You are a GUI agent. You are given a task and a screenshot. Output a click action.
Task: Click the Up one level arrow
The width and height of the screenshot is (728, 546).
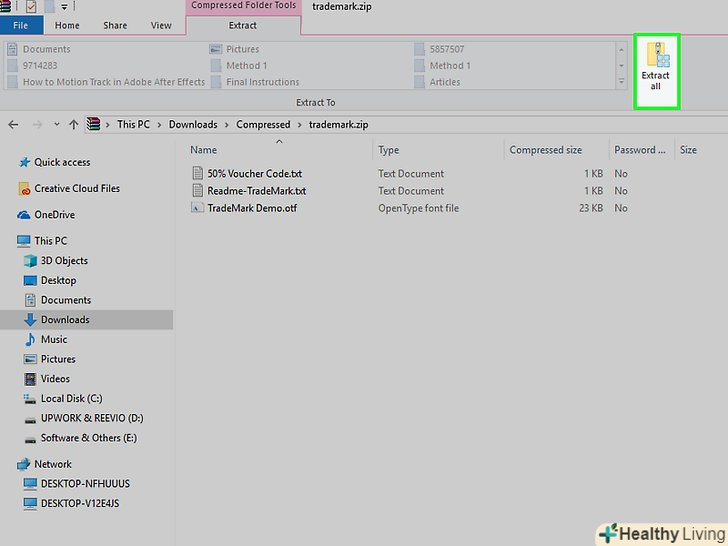point(73,124)
